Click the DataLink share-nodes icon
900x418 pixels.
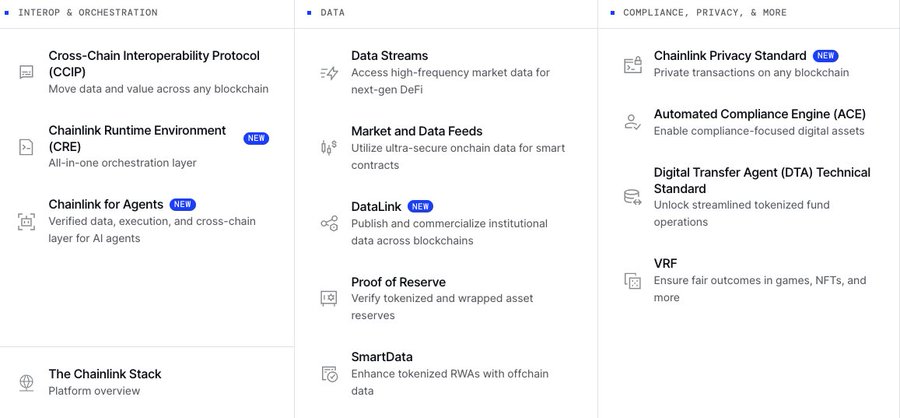[329, 223]
